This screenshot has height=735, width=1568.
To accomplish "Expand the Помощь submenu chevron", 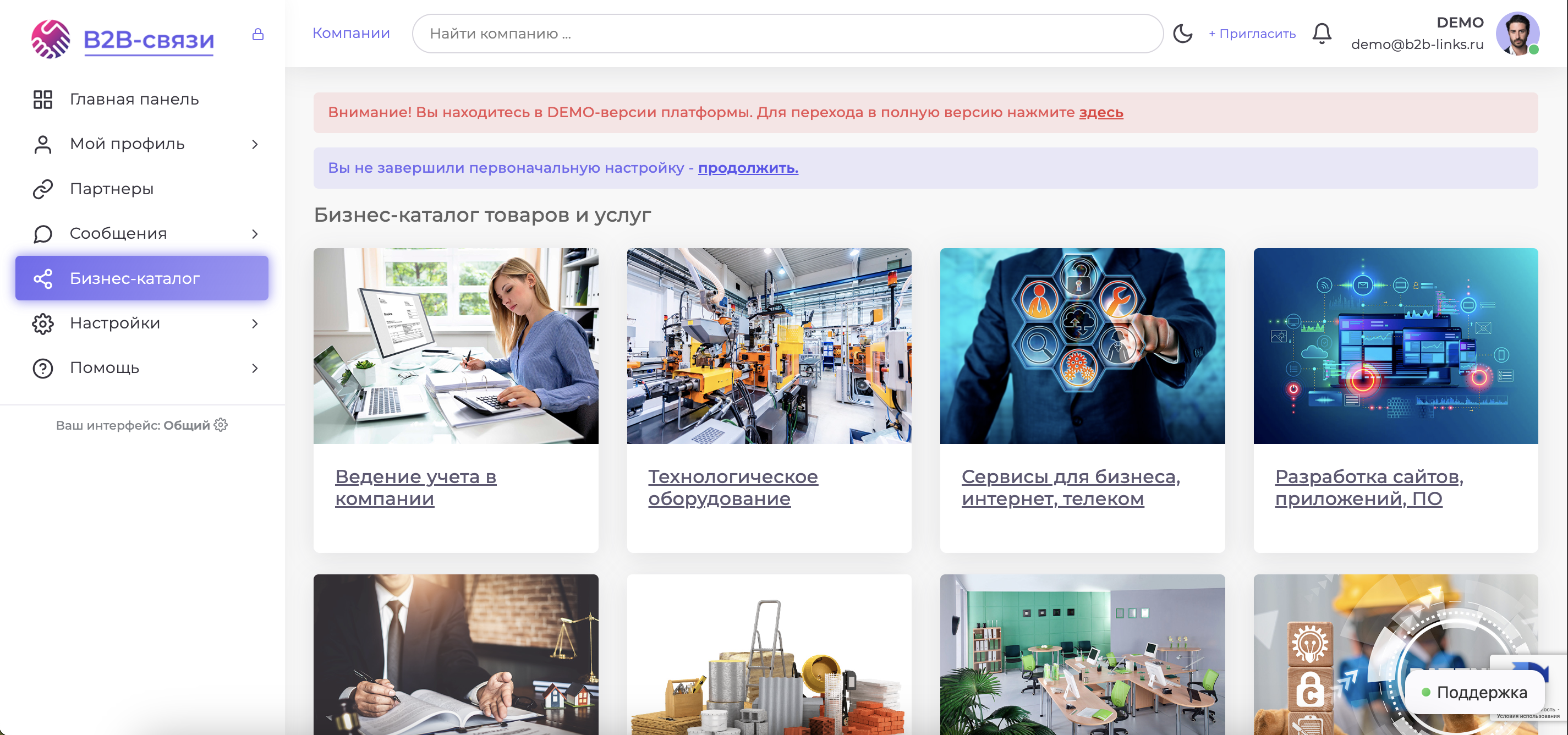I will (x=255, y=368).
